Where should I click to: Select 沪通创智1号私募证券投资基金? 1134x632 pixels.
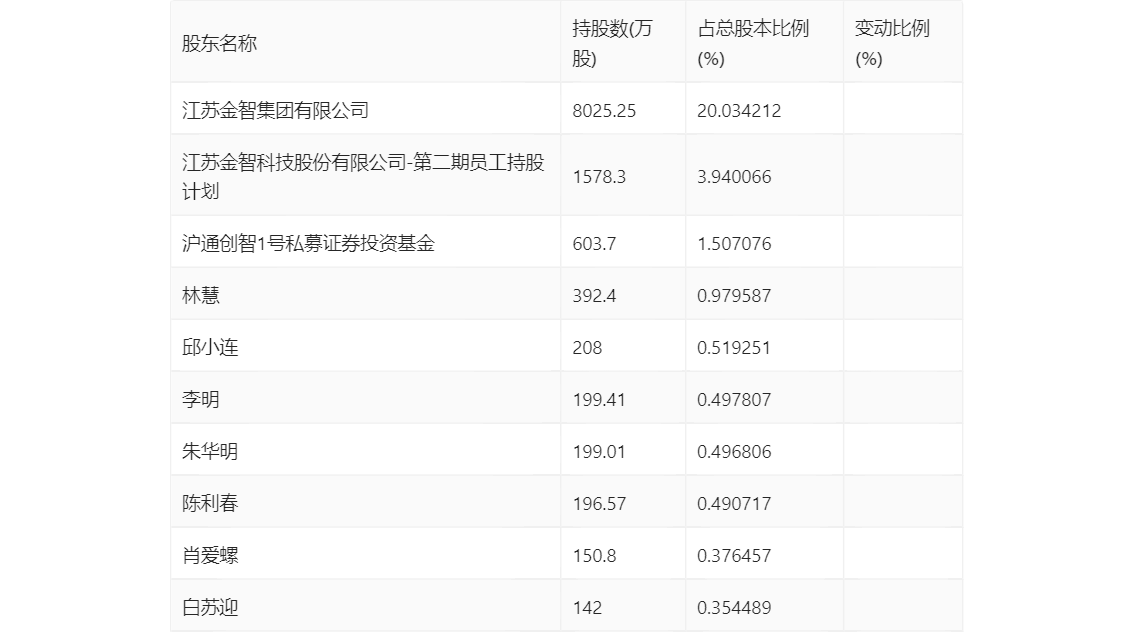tap(308, 244)
